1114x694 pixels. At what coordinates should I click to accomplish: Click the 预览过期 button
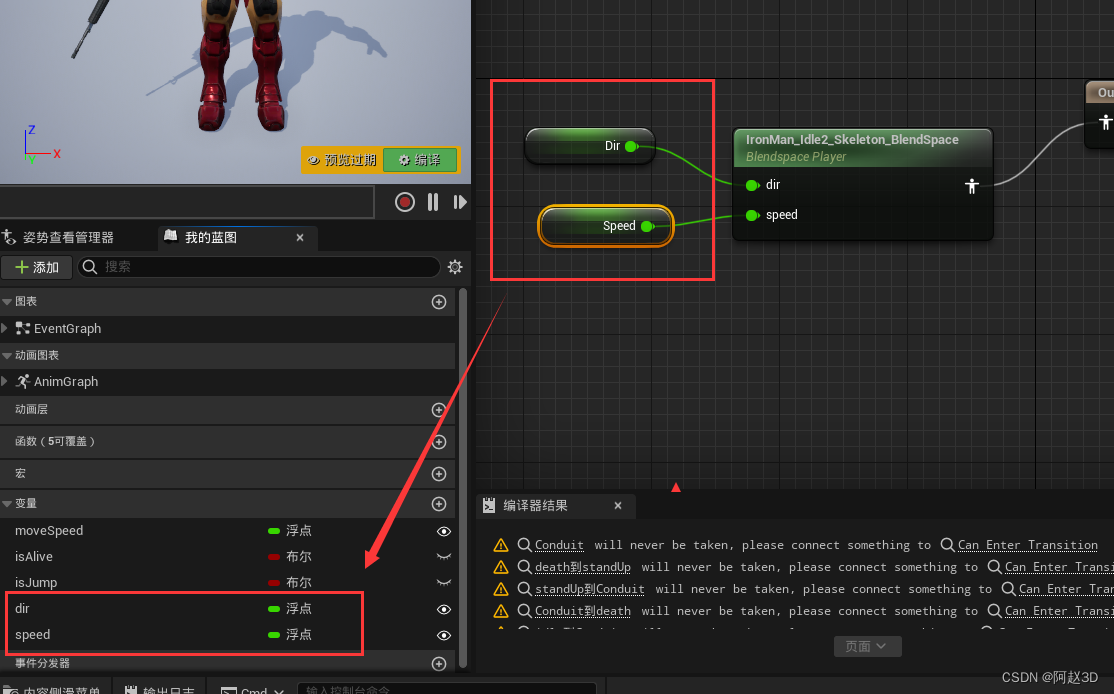click(x=342, y=160)
